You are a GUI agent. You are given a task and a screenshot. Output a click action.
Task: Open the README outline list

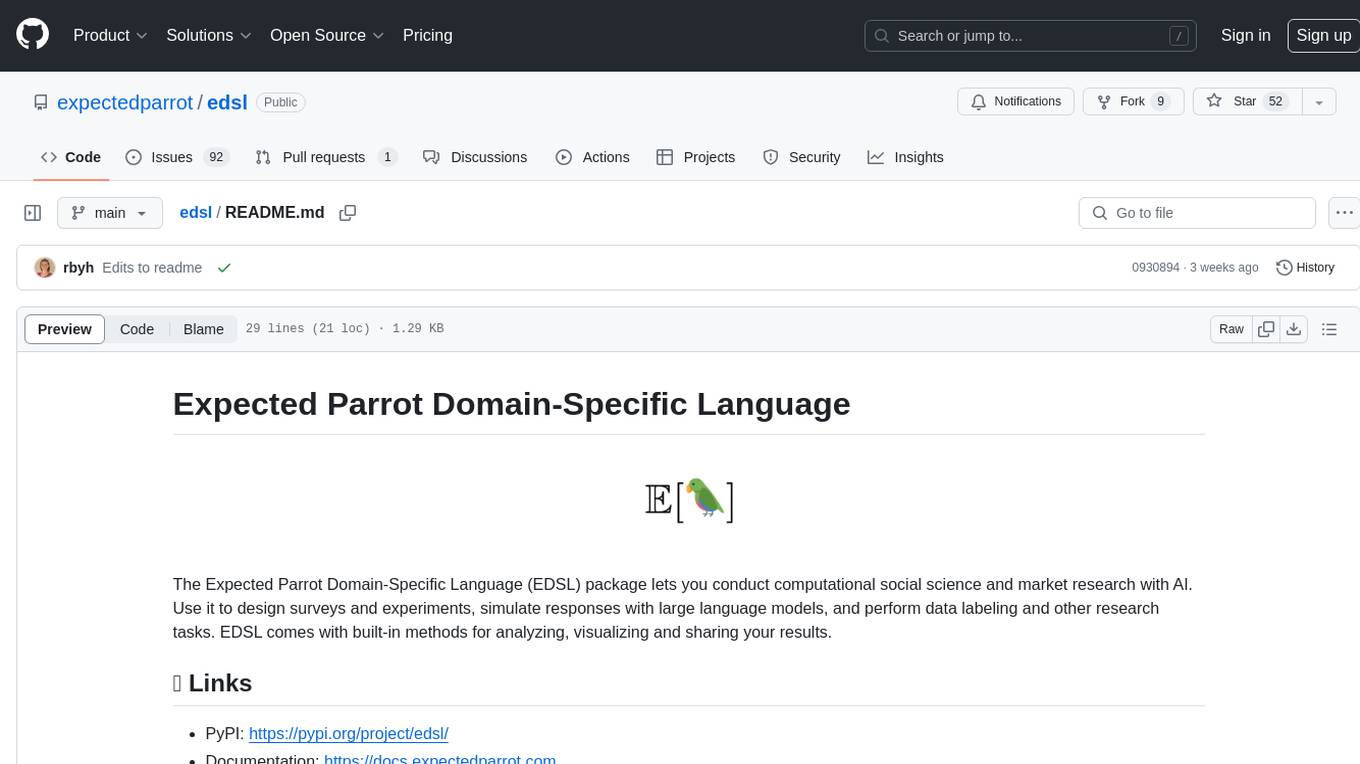pyautogui.click(x=1329, y=329)
